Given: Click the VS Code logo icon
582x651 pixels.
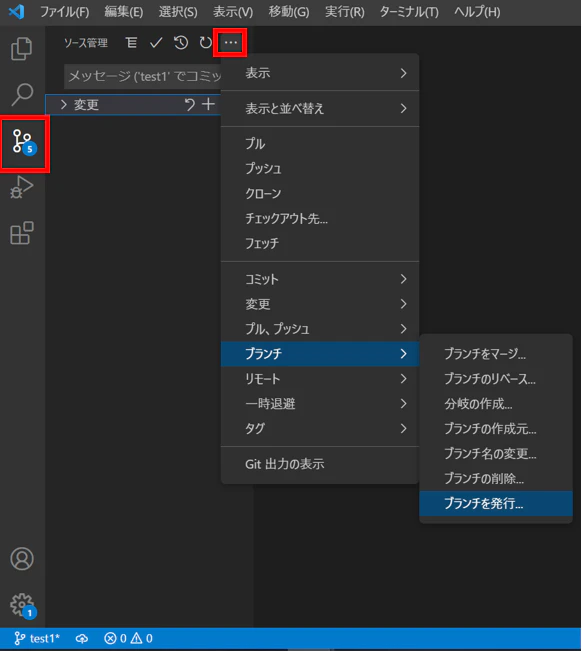Looking at the screenshot, I should pos(17,12).
